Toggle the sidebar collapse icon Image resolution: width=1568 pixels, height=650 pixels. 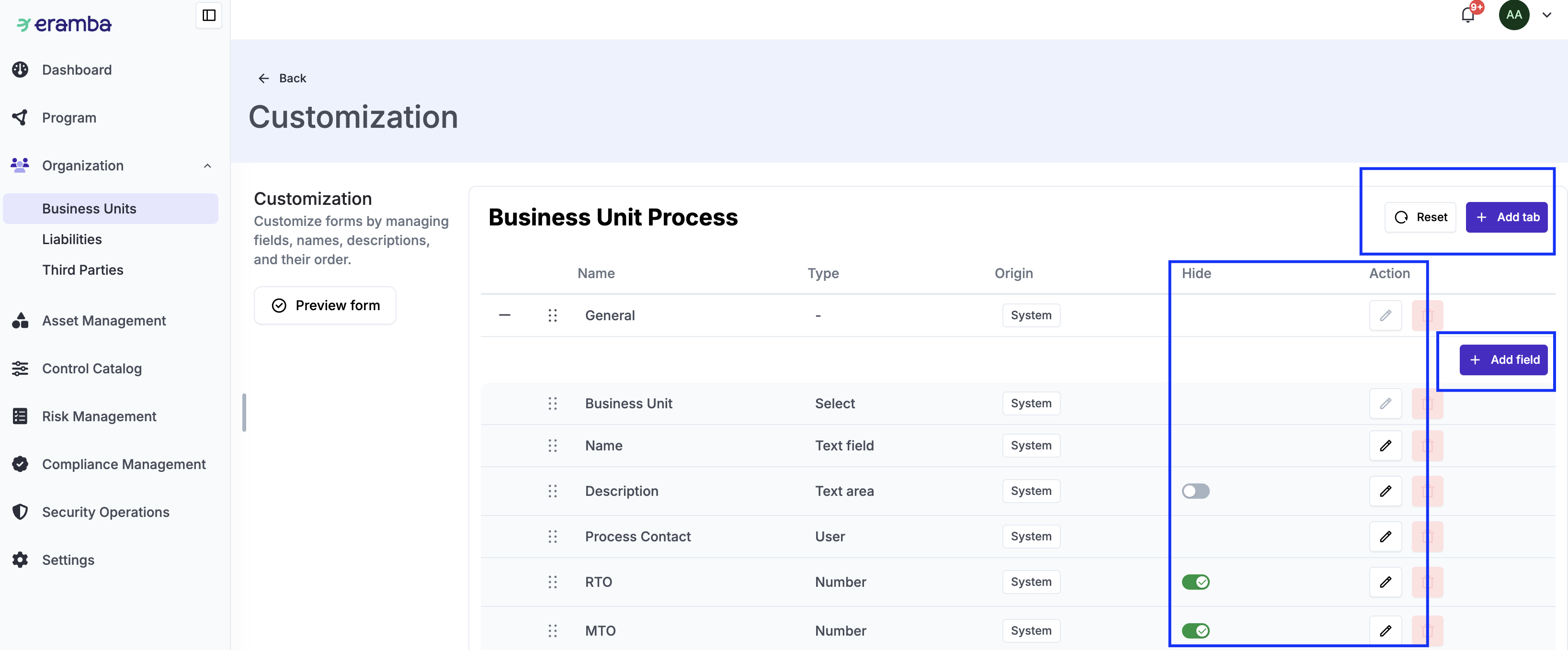[209, 15]
